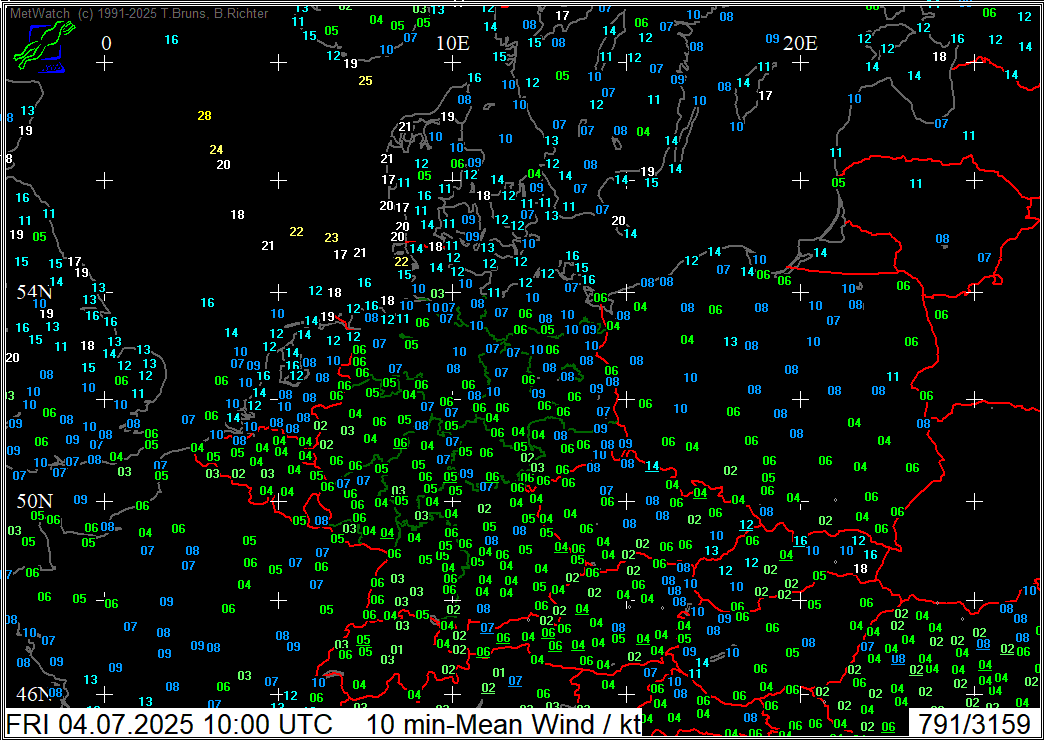Click the yellow 28 kt wind value
The height and width of the screenshot is (740, 1044).
click(x=204, y=116)
